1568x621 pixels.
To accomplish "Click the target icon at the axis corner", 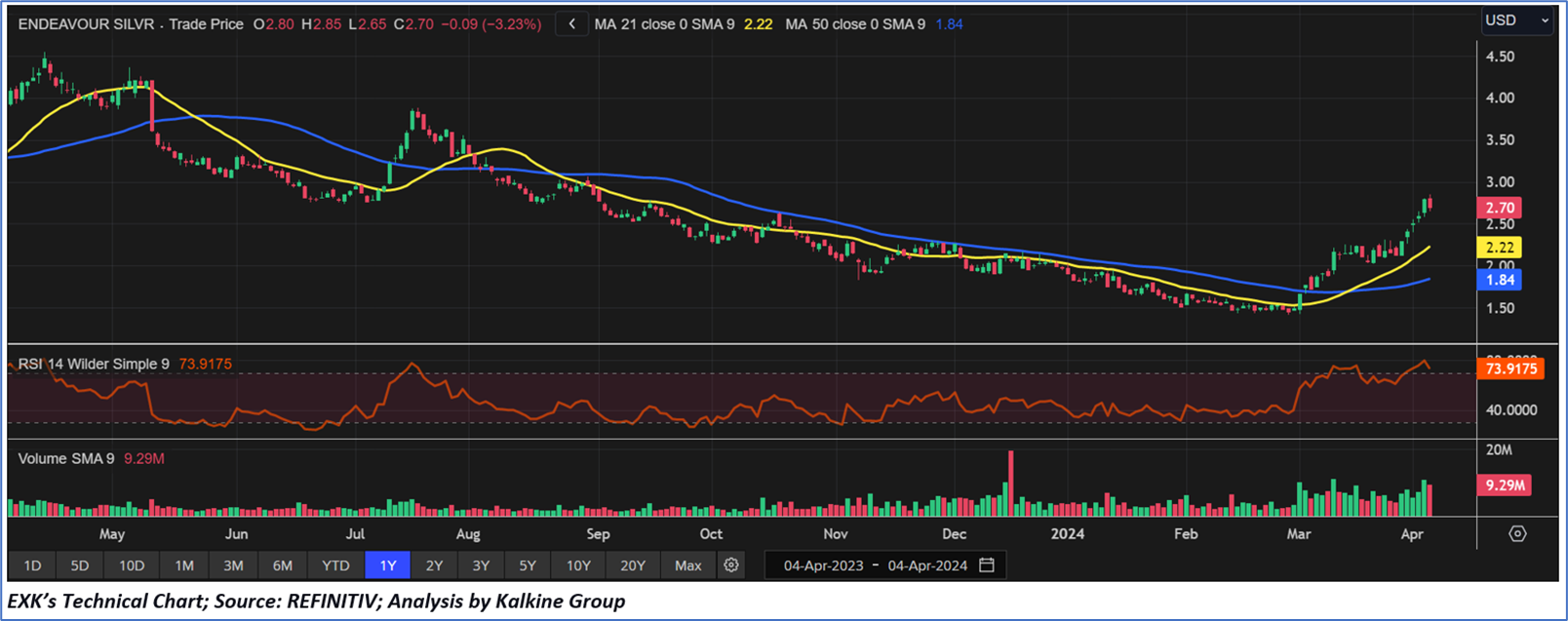I will pos(1517,533).
